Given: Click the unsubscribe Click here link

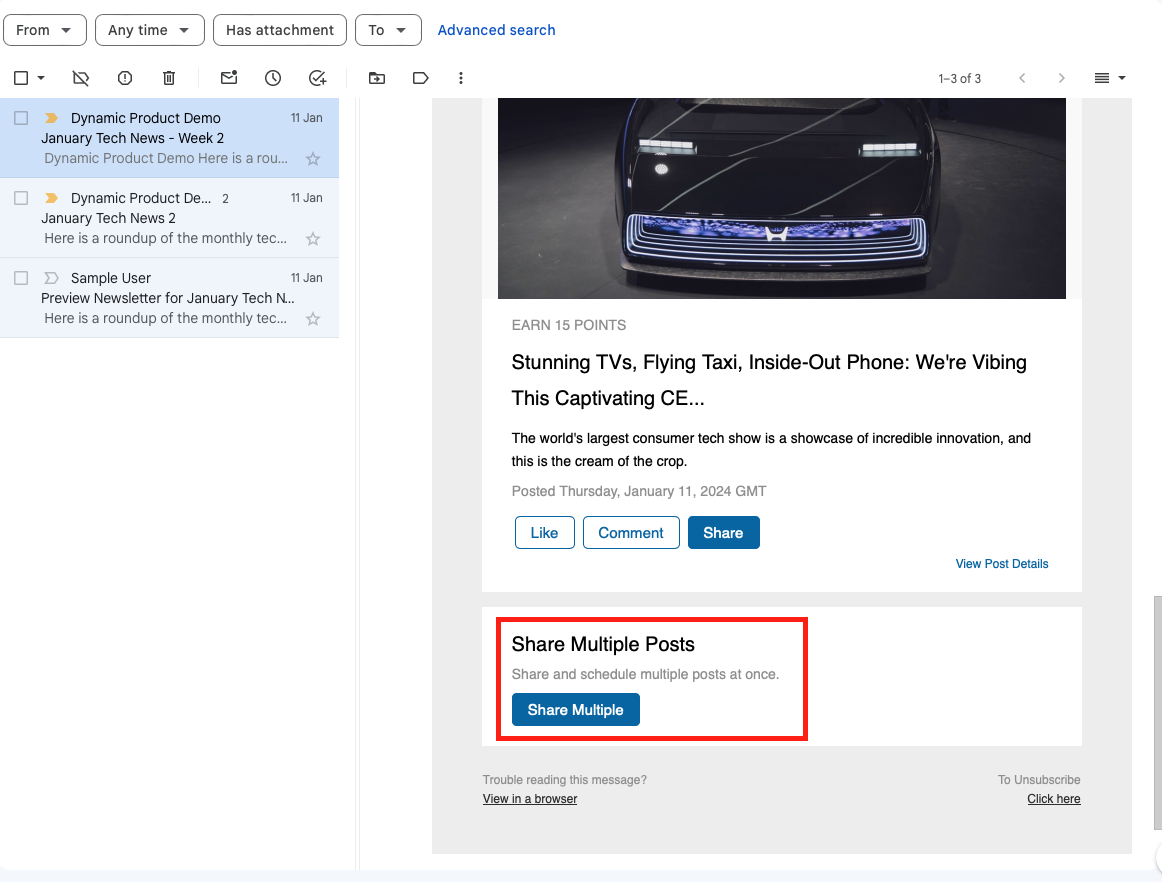Looking at the screenshot, I should (x=1054, y=799).
